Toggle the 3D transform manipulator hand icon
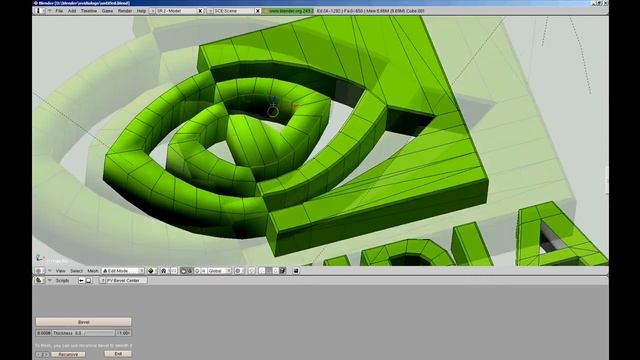 coord(183,271)
